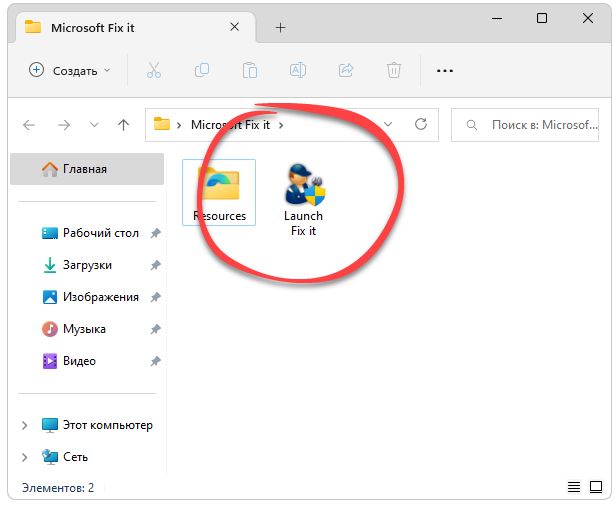Click the pin icon next to Видео
616x507 pixels.
pyautogui.click(x=156, y=361)
